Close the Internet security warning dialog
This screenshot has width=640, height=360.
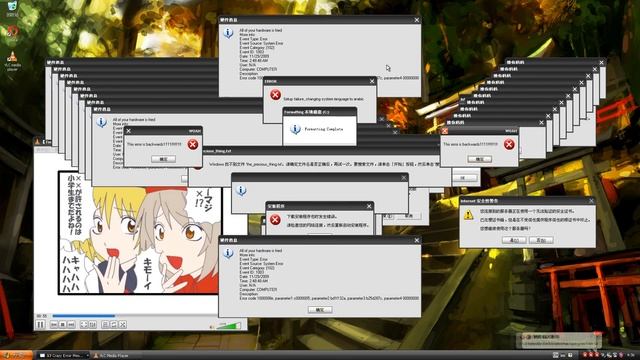click(591, 201)
